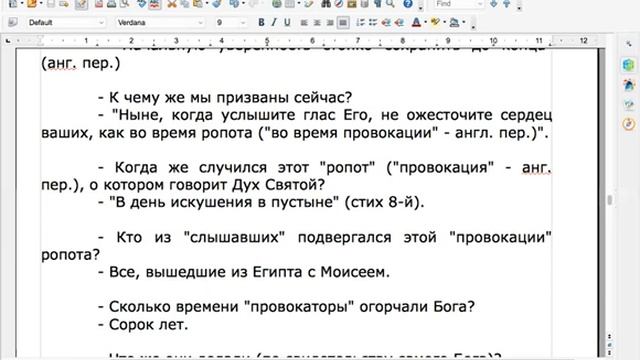This screenshot has height=360, width=640.
Task: Open the New document type dropdown arrow
Action: (22, 4)
